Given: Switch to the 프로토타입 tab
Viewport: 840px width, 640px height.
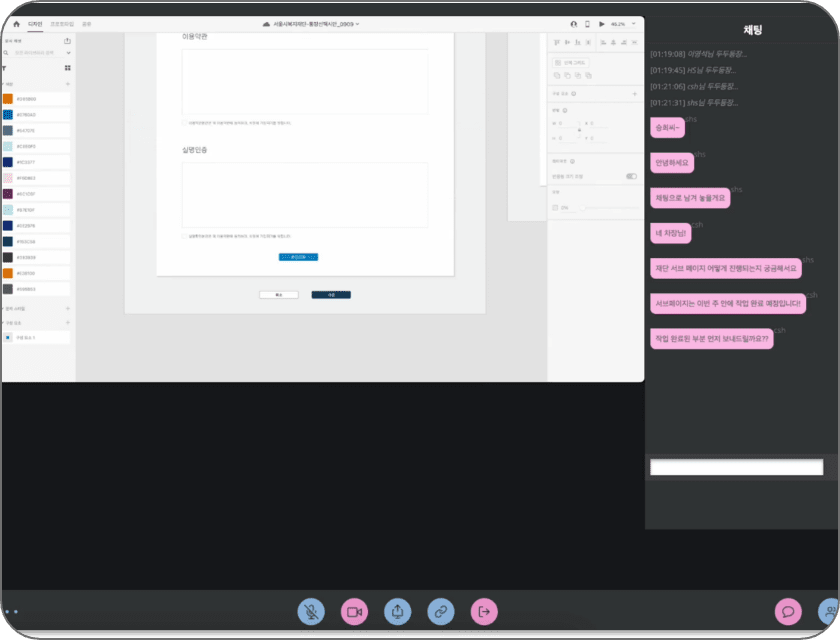Looking at the screenshot, I should [x=62, y=24].
